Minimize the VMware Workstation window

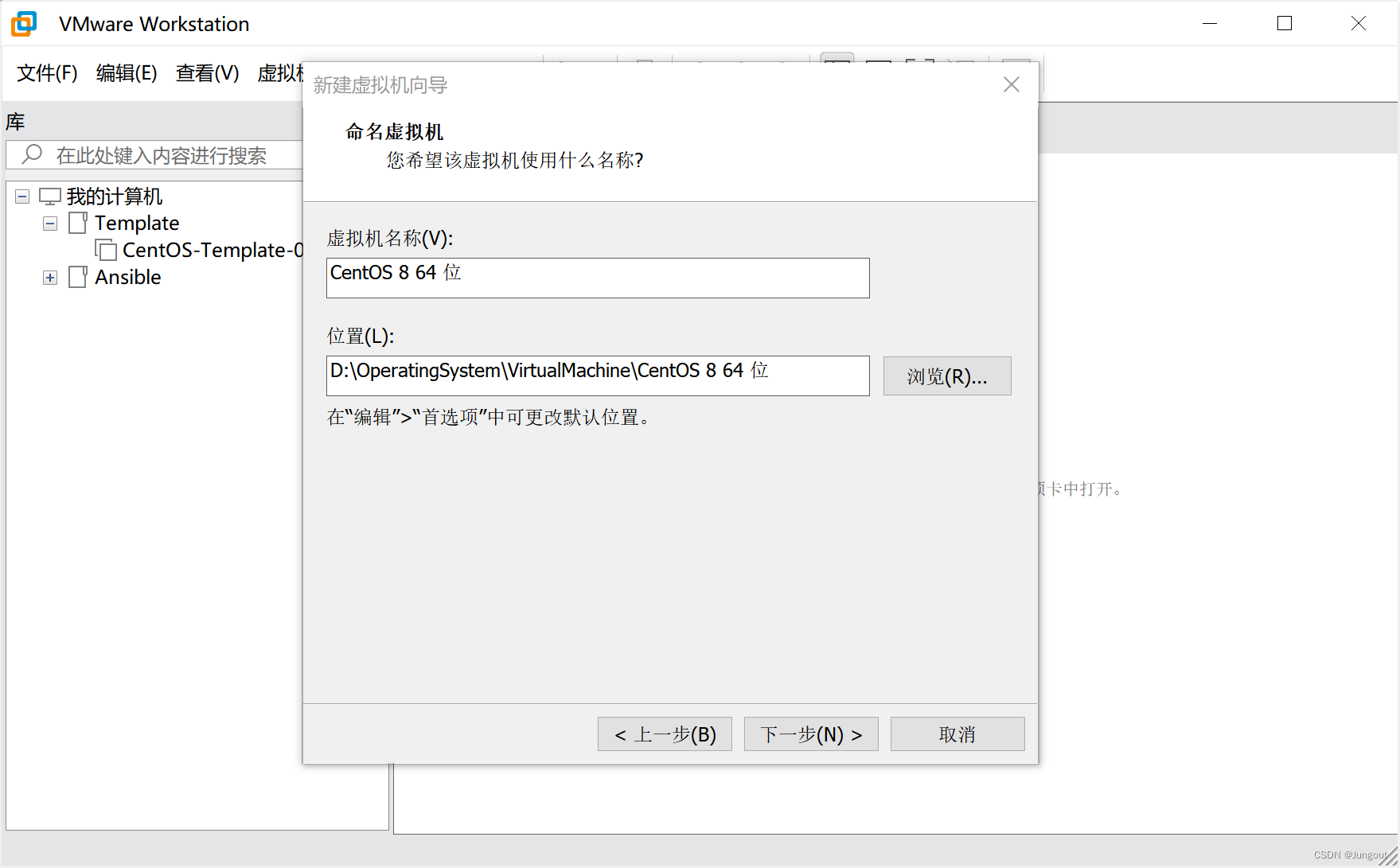click(x=1210, y=24)
